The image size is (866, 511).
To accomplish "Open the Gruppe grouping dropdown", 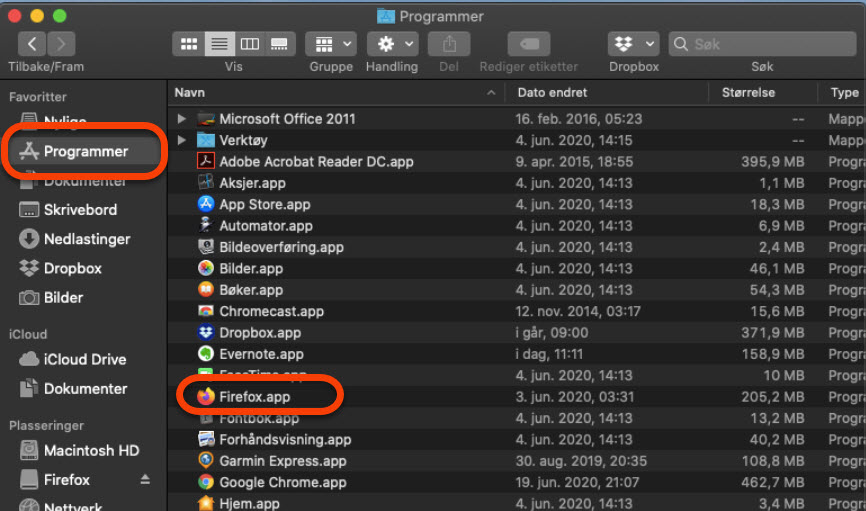I will [331, 44].
